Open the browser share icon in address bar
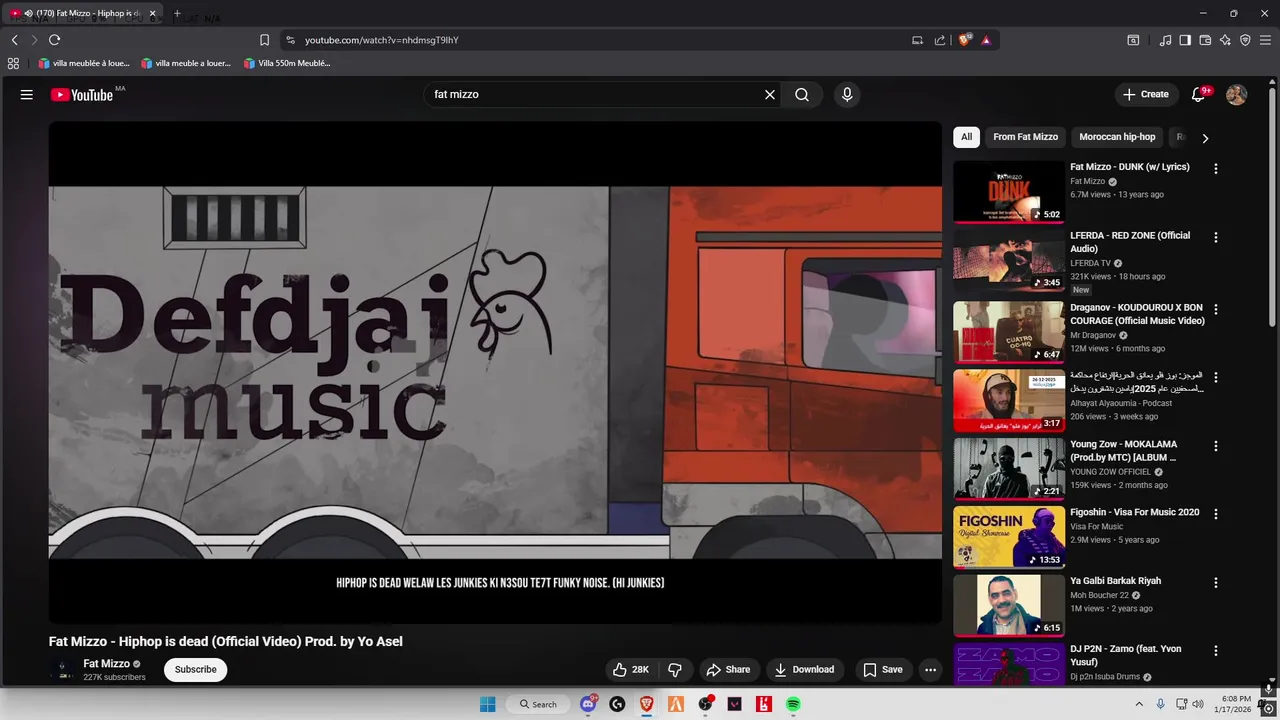Image resolution: width=1280 pixels, height=720 pixels. [x=940, y=40]
